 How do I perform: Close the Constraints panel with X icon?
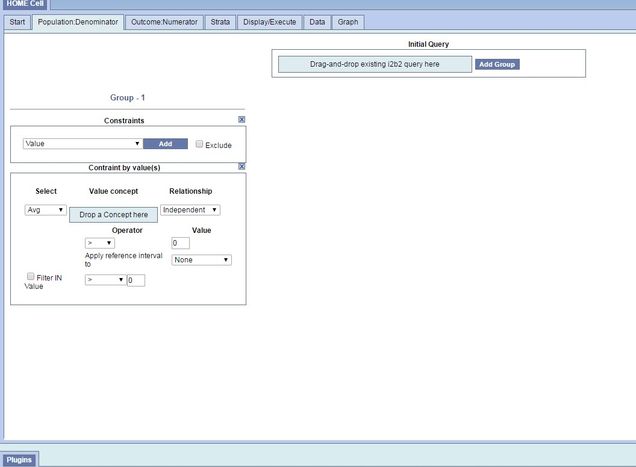[241, 119]
